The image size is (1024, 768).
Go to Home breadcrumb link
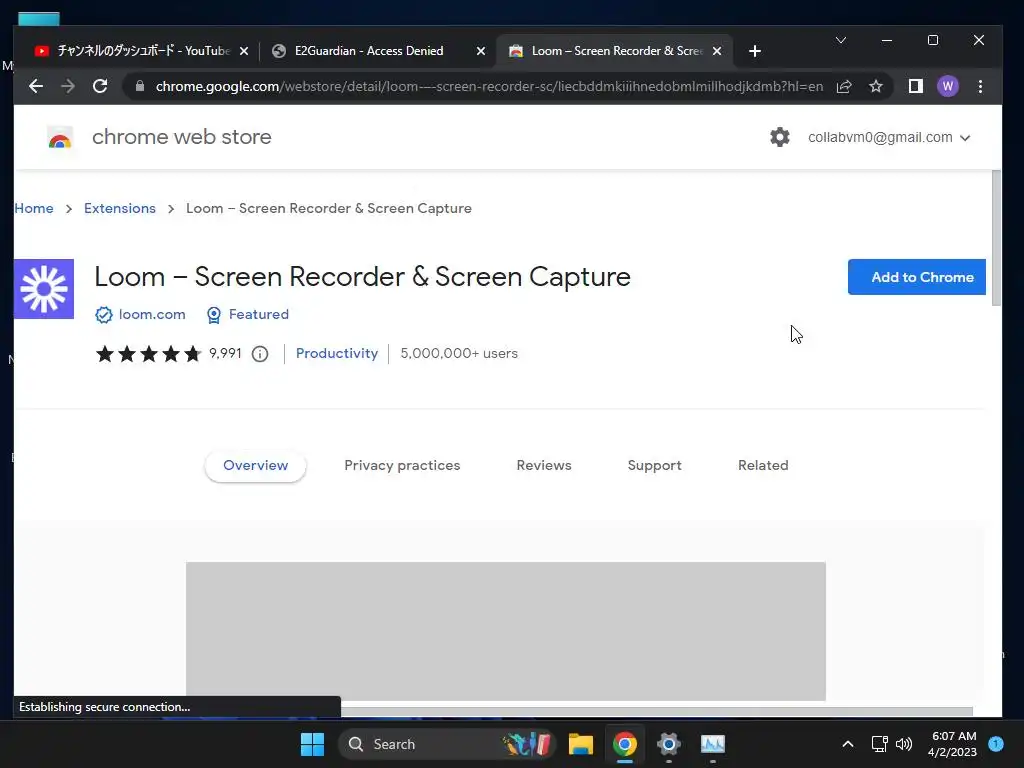coord(34,208)
